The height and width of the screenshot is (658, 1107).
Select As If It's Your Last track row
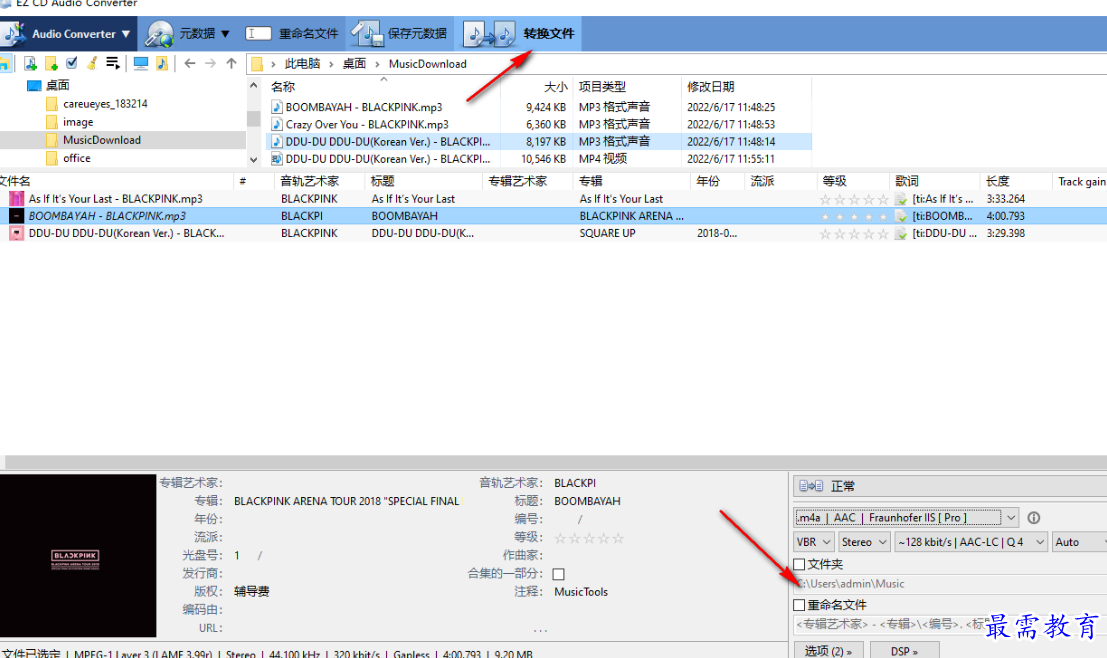[x=554, y=199]
